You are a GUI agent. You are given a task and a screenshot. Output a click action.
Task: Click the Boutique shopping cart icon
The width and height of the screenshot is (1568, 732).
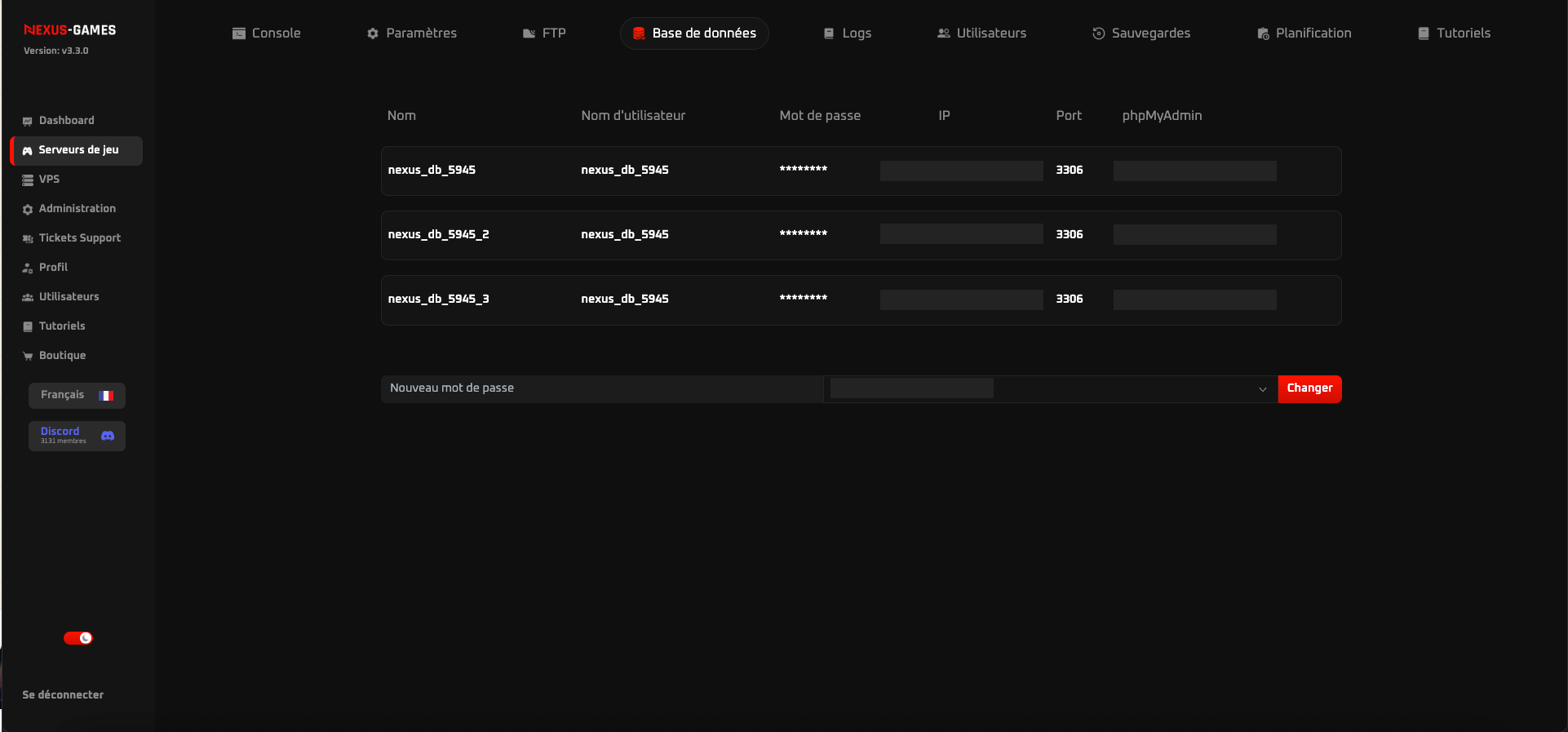[x=28, y=356]
